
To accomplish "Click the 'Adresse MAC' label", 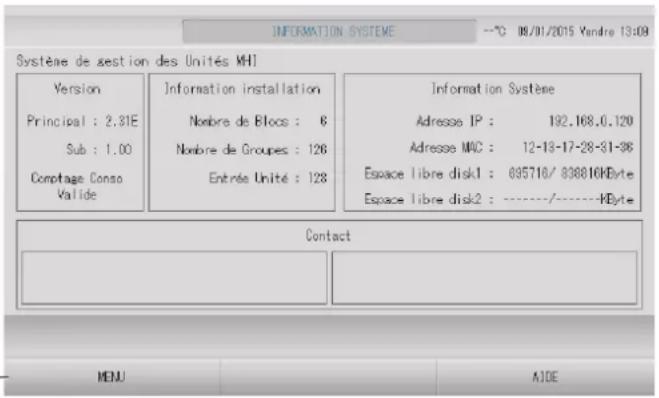I will coord(452,148).
